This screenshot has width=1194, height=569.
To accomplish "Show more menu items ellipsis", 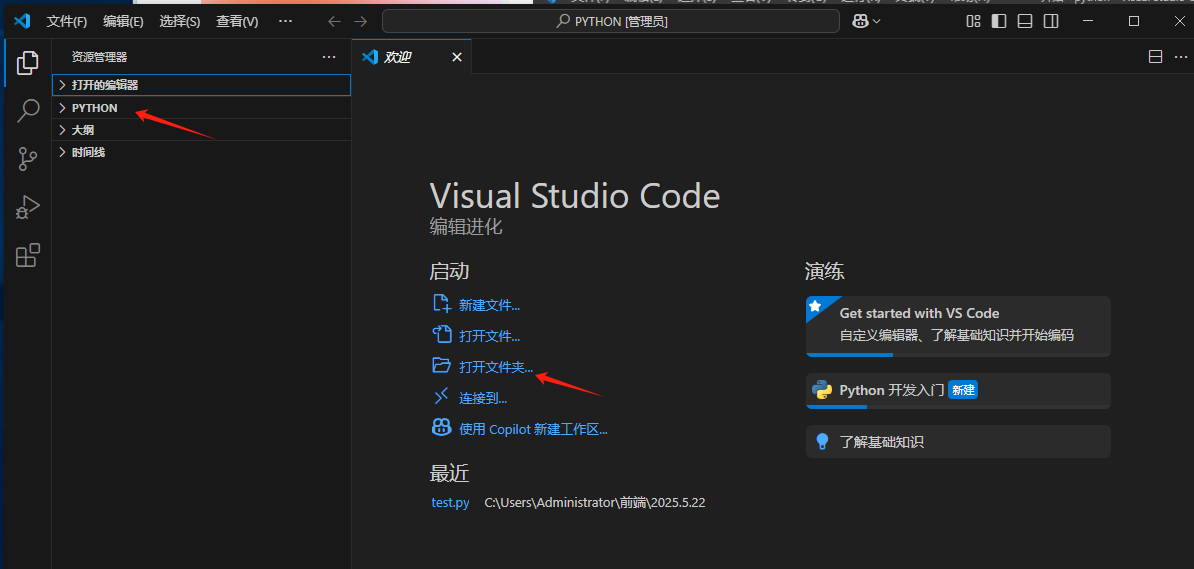I will 285,21.
